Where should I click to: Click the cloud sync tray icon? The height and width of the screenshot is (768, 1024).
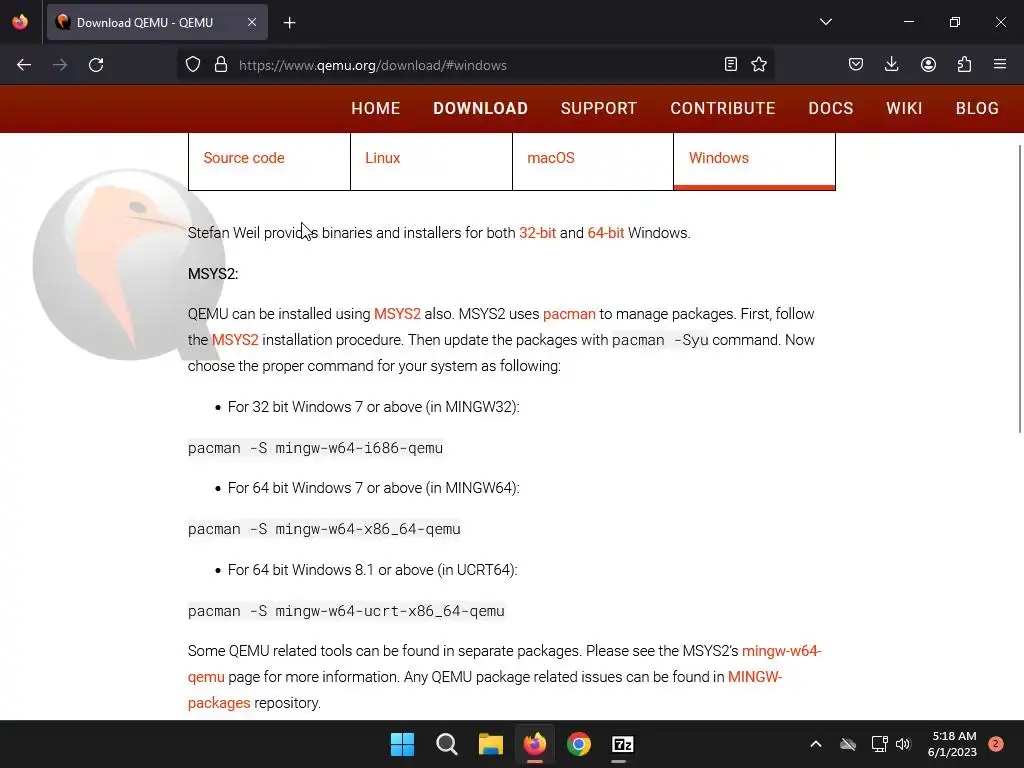tap(848, 744)
